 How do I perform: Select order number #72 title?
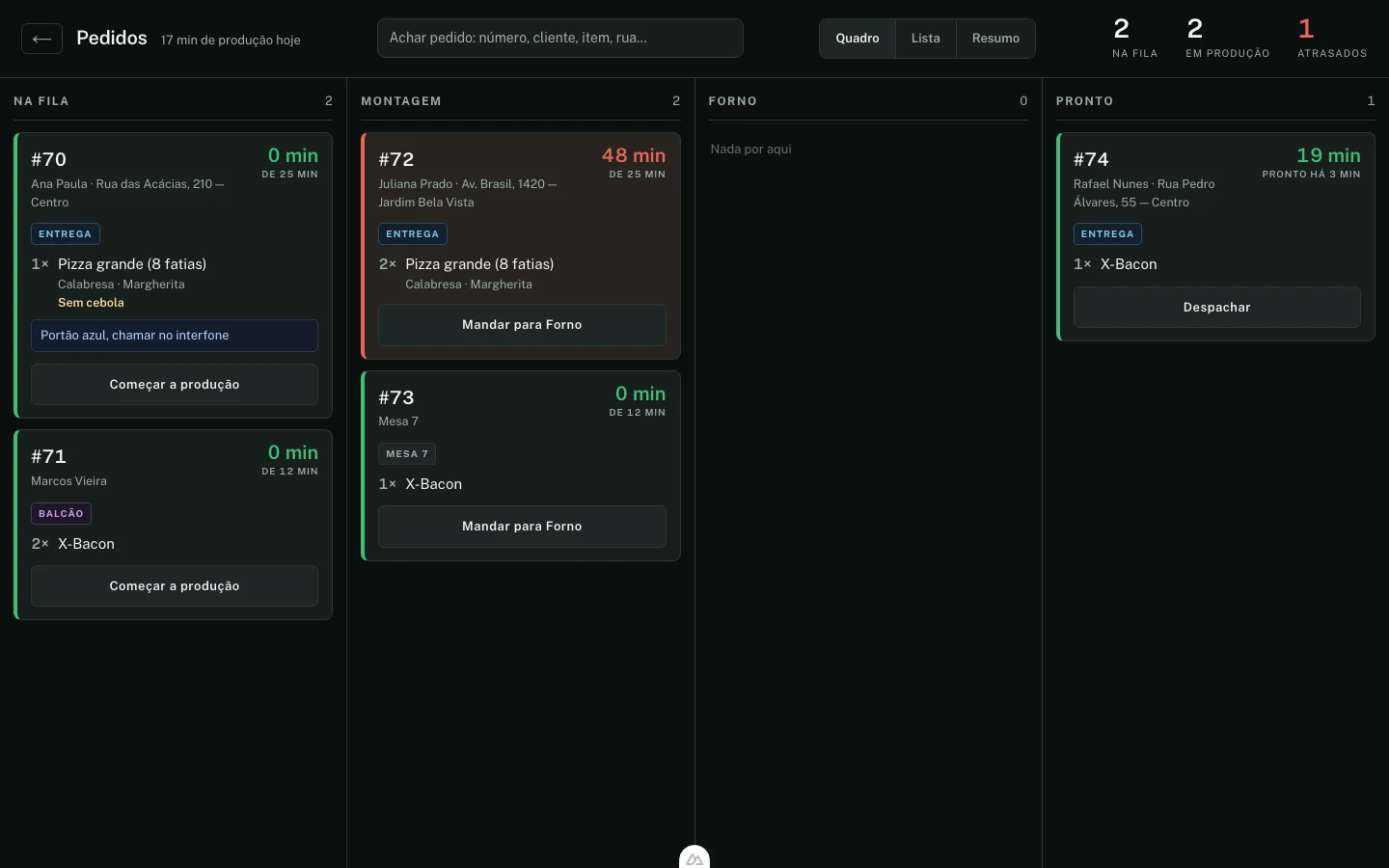pos(396,160)
